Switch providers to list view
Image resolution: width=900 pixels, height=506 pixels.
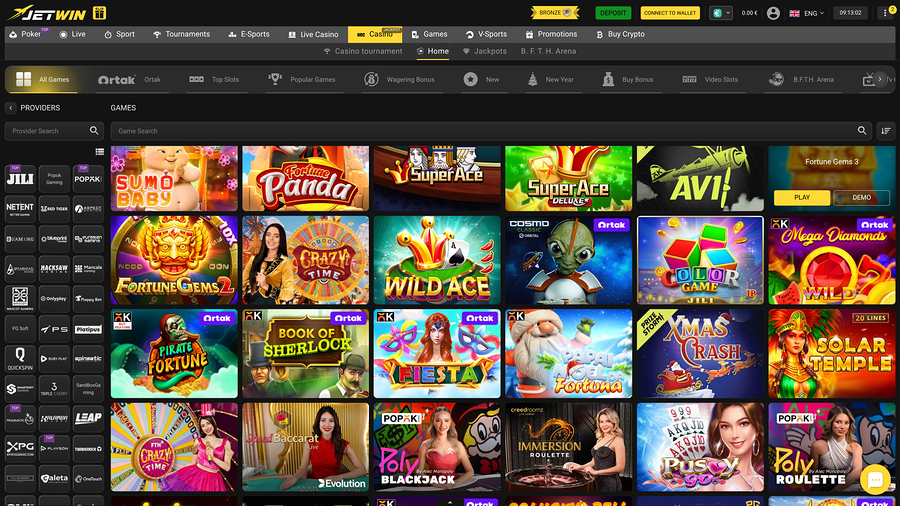tap(99, 152)
